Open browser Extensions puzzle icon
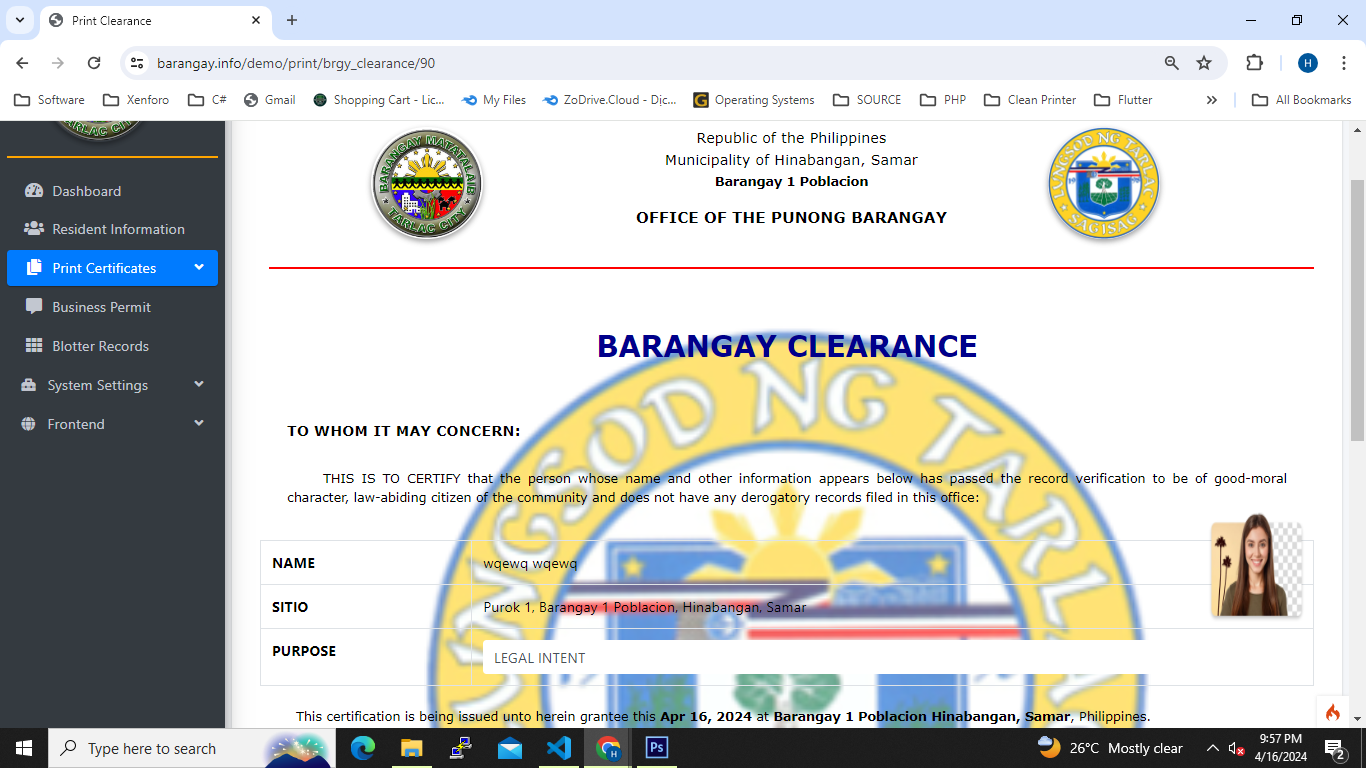Image resolution: width=1366 pixels, height=768 pixels. (1254, 63)
